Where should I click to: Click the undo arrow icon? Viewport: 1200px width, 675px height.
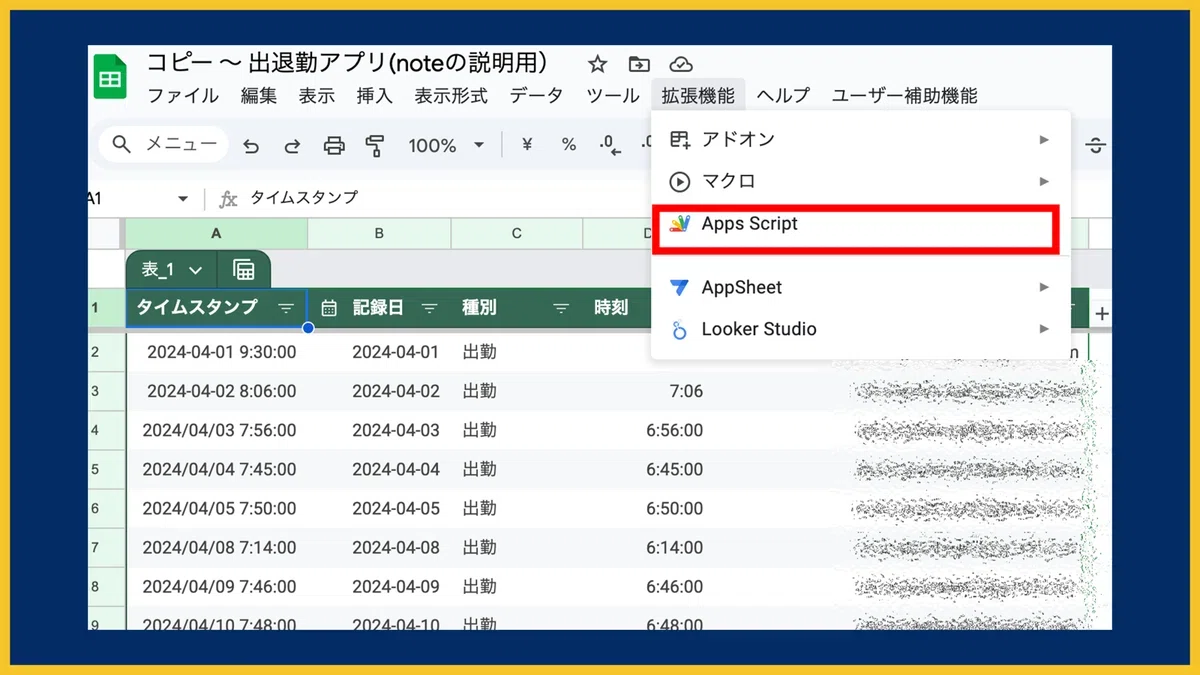(x=251, y=146)
